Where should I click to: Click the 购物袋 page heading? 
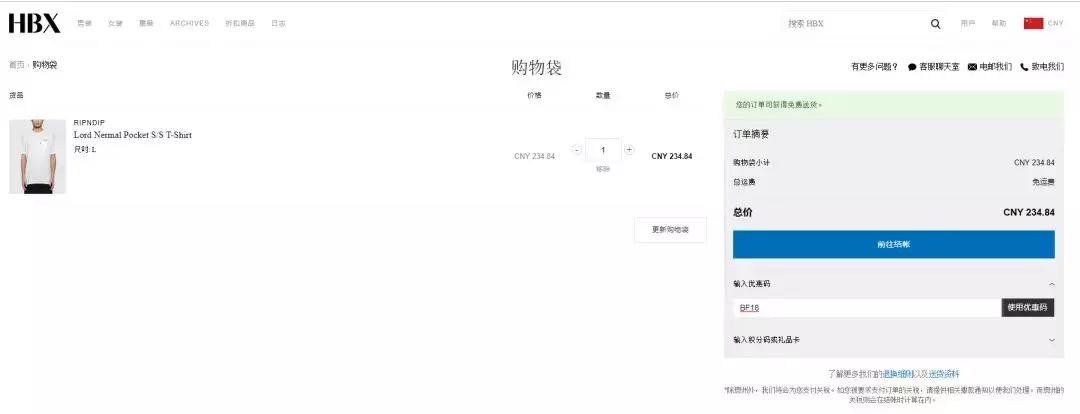[537, 68]
